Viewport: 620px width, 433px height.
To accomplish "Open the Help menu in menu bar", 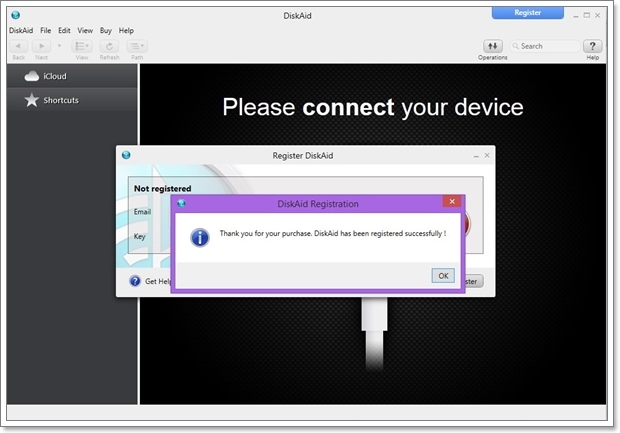I will click(x=126, y=30).
